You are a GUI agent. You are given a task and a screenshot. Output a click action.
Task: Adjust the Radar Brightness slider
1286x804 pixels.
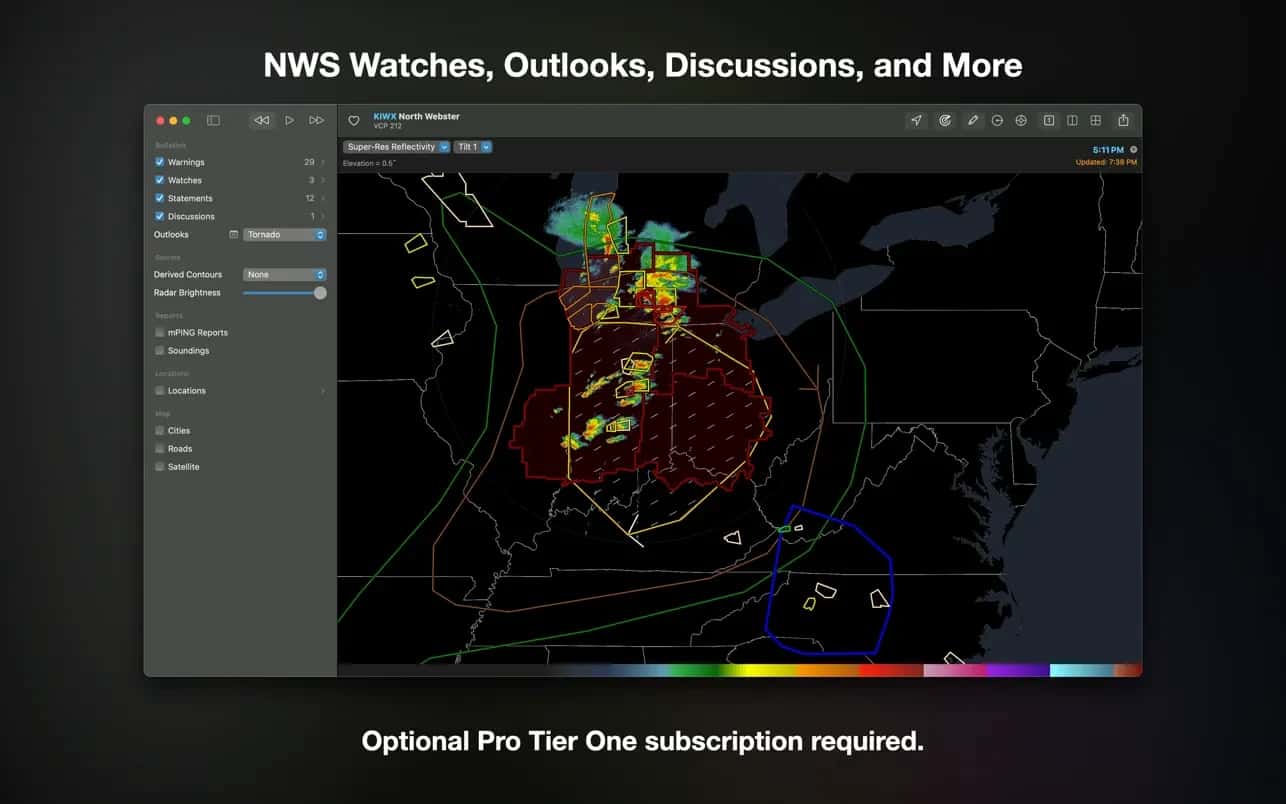pos(285,293)
